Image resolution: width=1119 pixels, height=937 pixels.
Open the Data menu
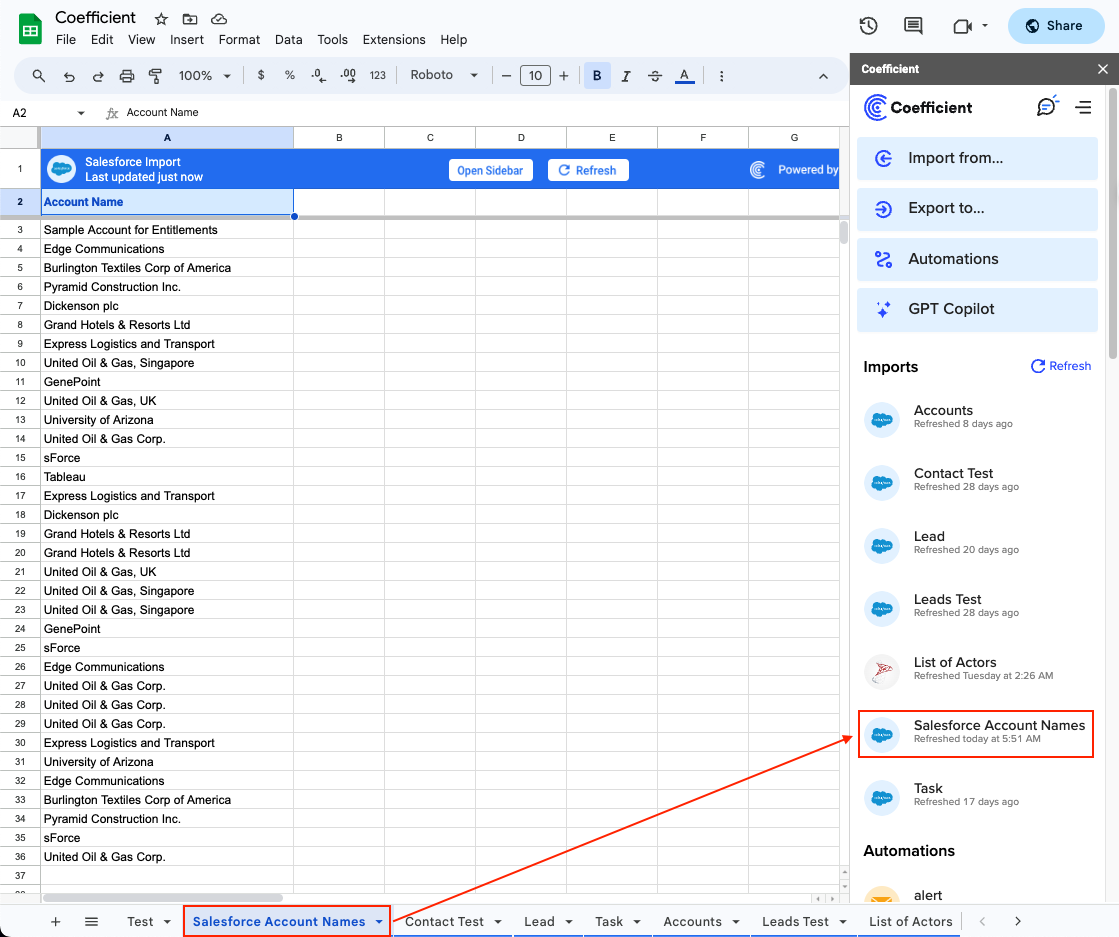tap(288, 40)
